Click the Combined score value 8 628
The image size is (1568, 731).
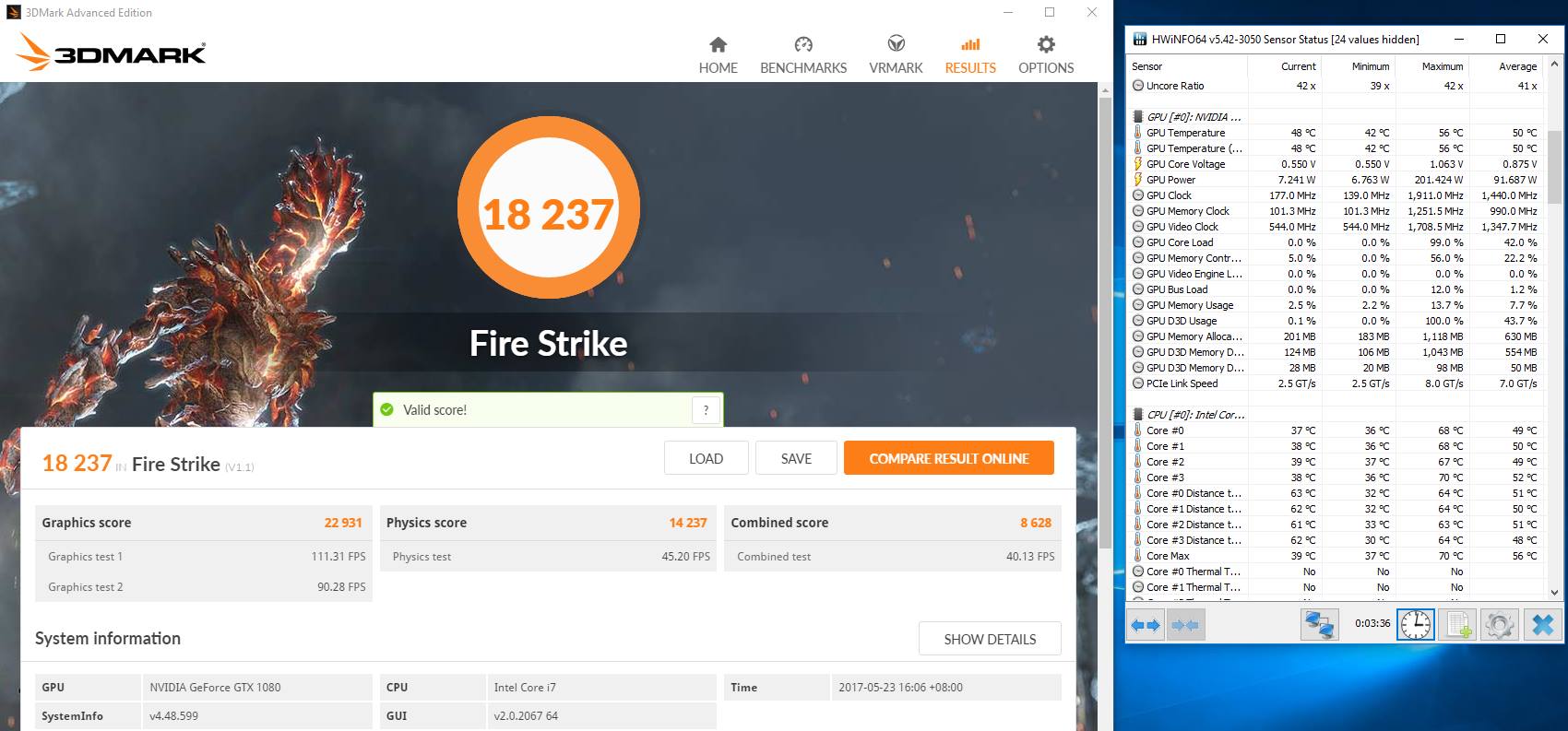[1036, 523]
